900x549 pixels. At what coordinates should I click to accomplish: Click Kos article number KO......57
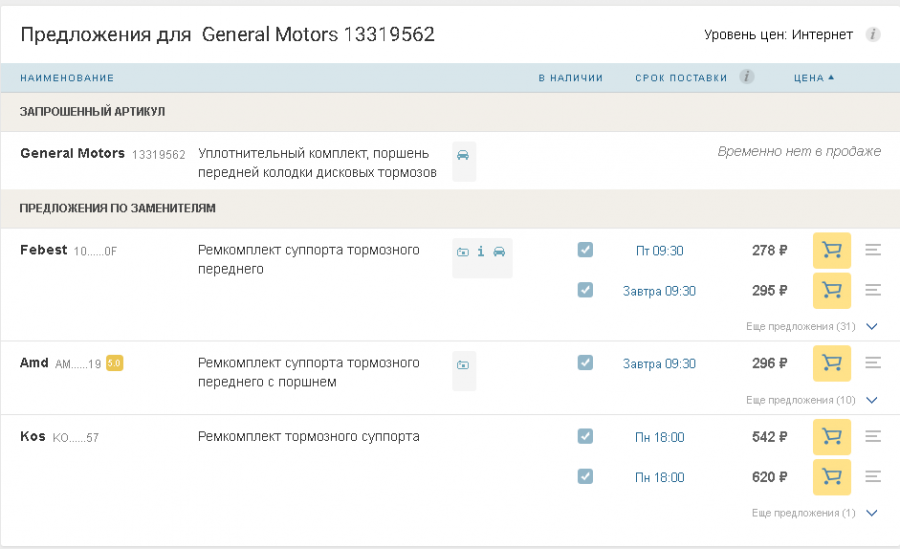tap(76, 438)
